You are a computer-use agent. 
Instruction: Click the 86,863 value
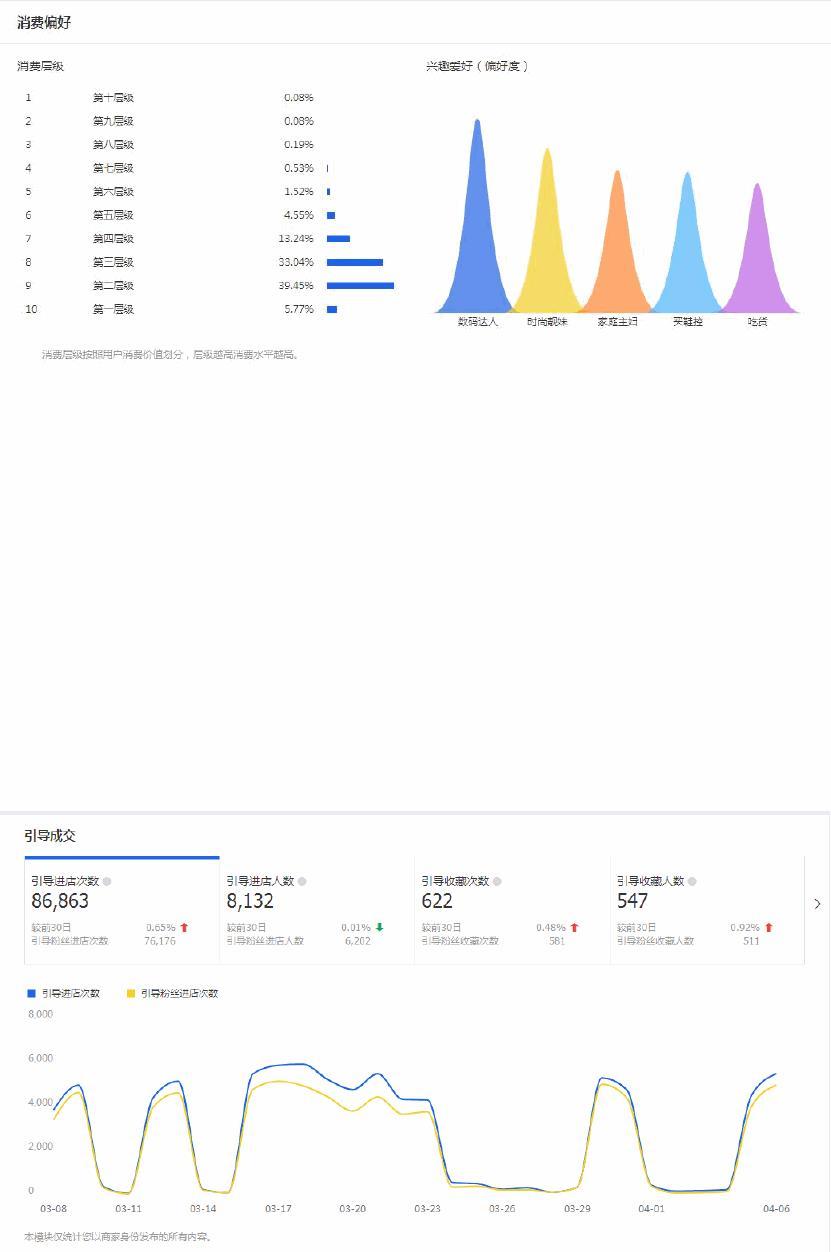click(x=60, y=901)
